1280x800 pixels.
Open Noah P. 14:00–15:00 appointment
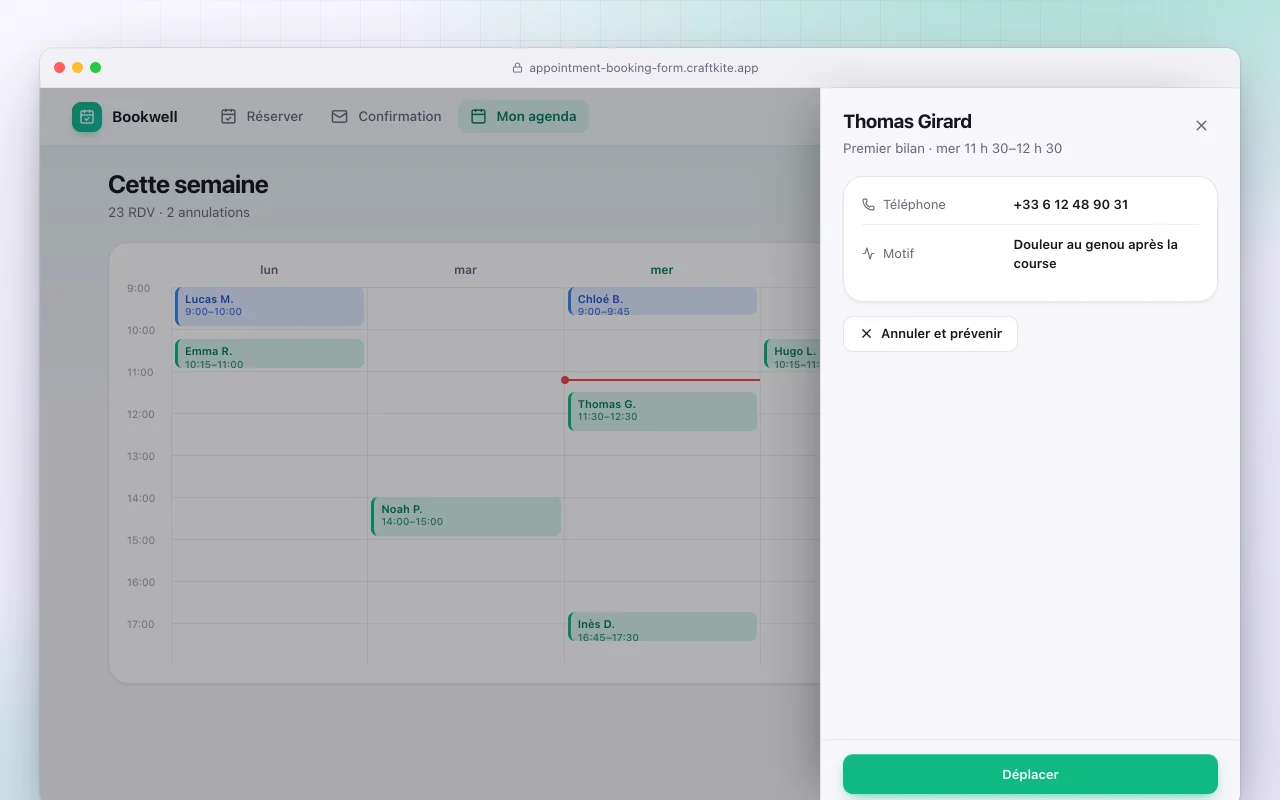pos(466,516)
